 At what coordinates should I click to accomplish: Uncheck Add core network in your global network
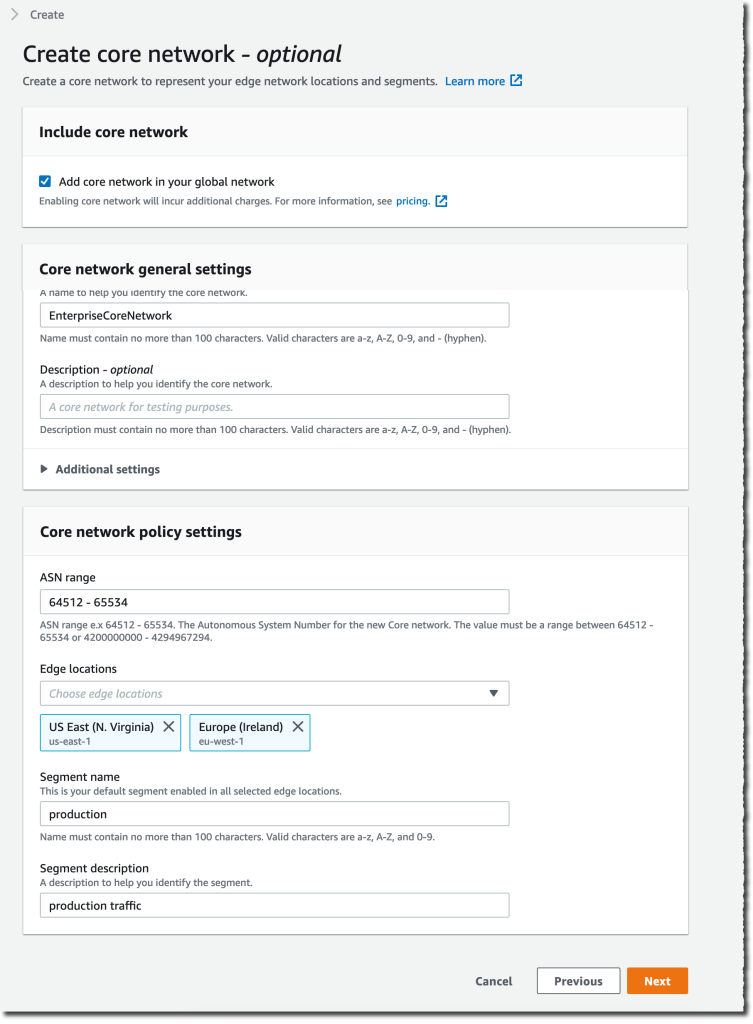pos(44,180)
